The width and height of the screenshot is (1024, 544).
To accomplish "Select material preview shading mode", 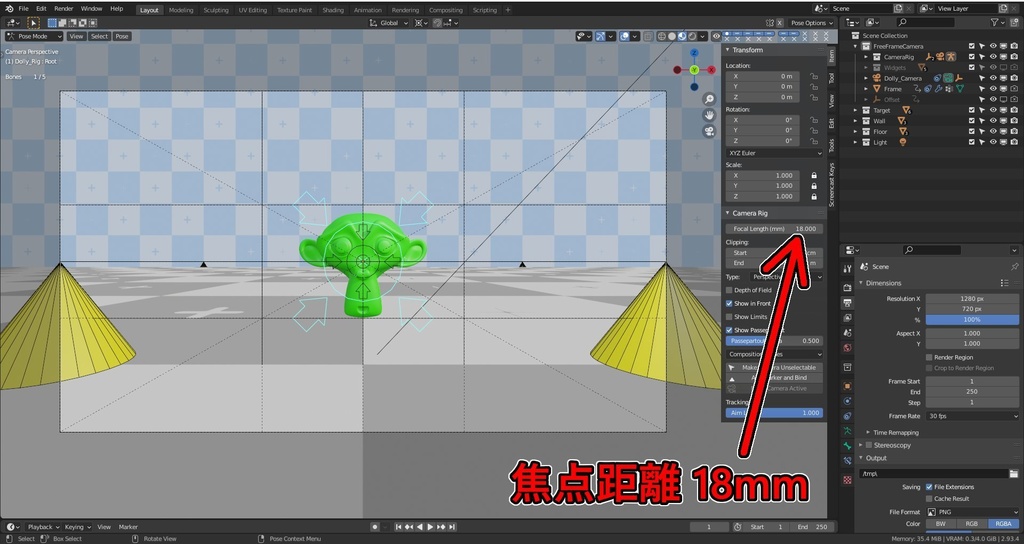I will pyautogui.click(x=682, y=37).
